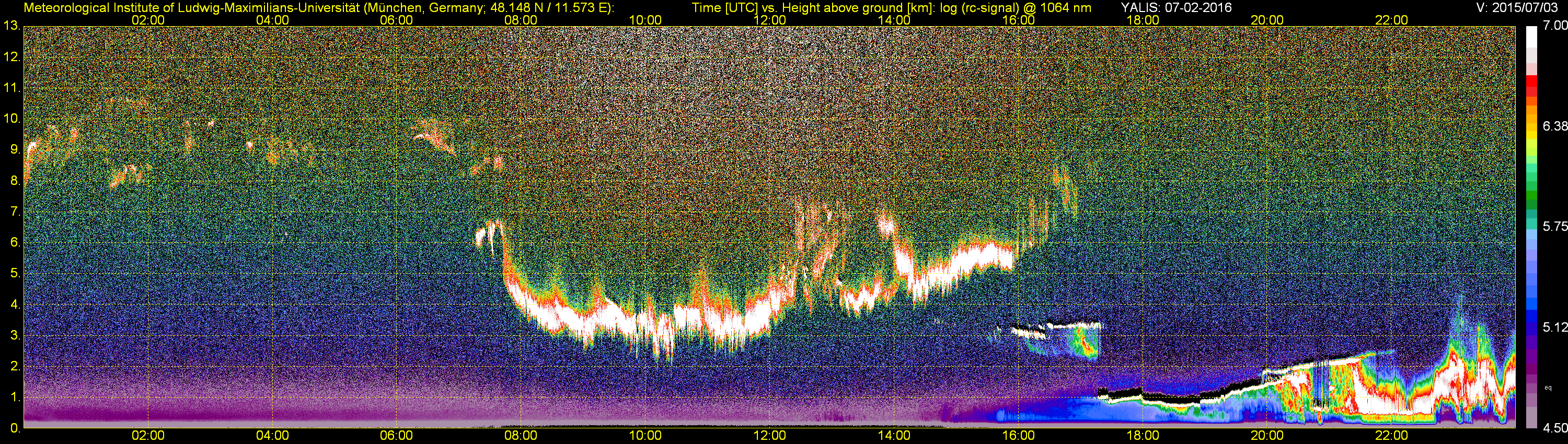
Task: Click the 3 km height axis label
Action: pyautogui.click(x=15, y=336)
